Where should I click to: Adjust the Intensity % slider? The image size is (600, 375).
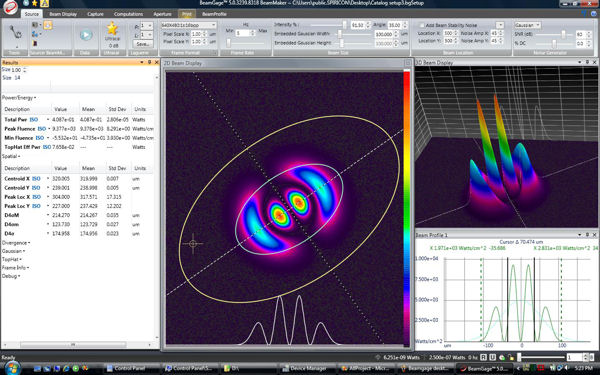point(344,25)
